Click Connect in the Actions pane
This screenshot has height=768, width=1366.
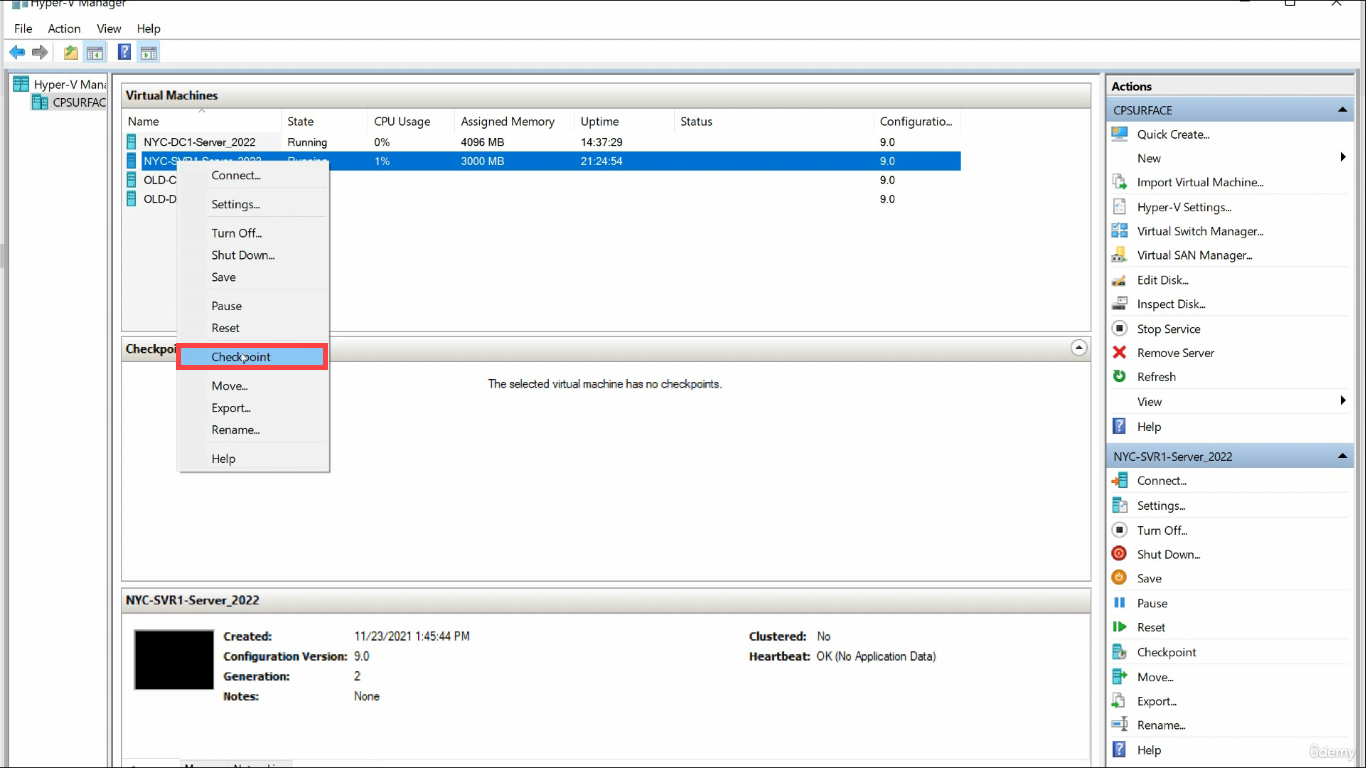[1161, 481]
